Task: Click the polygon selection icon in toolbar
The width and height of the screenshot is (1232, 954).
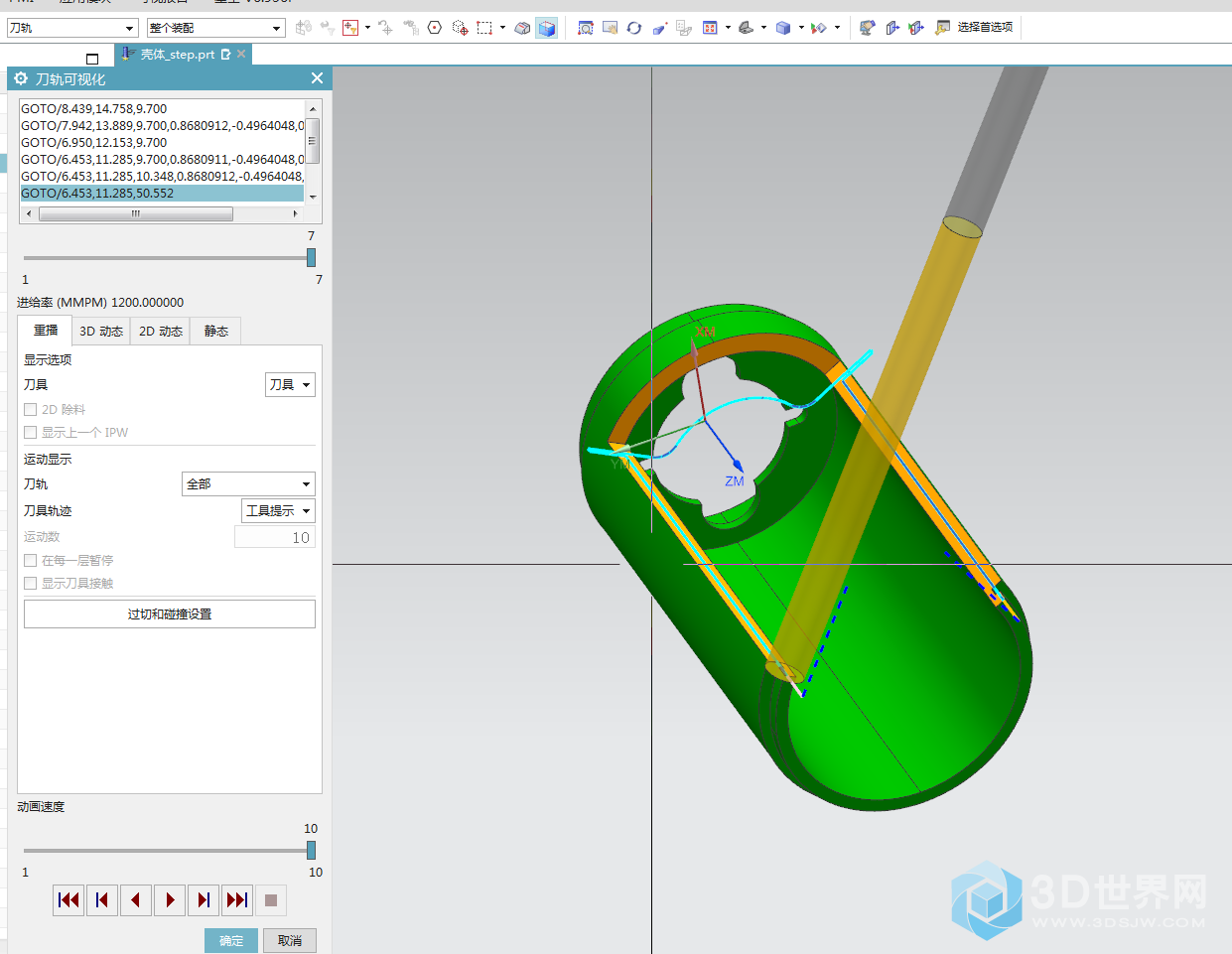Action: 435,28
